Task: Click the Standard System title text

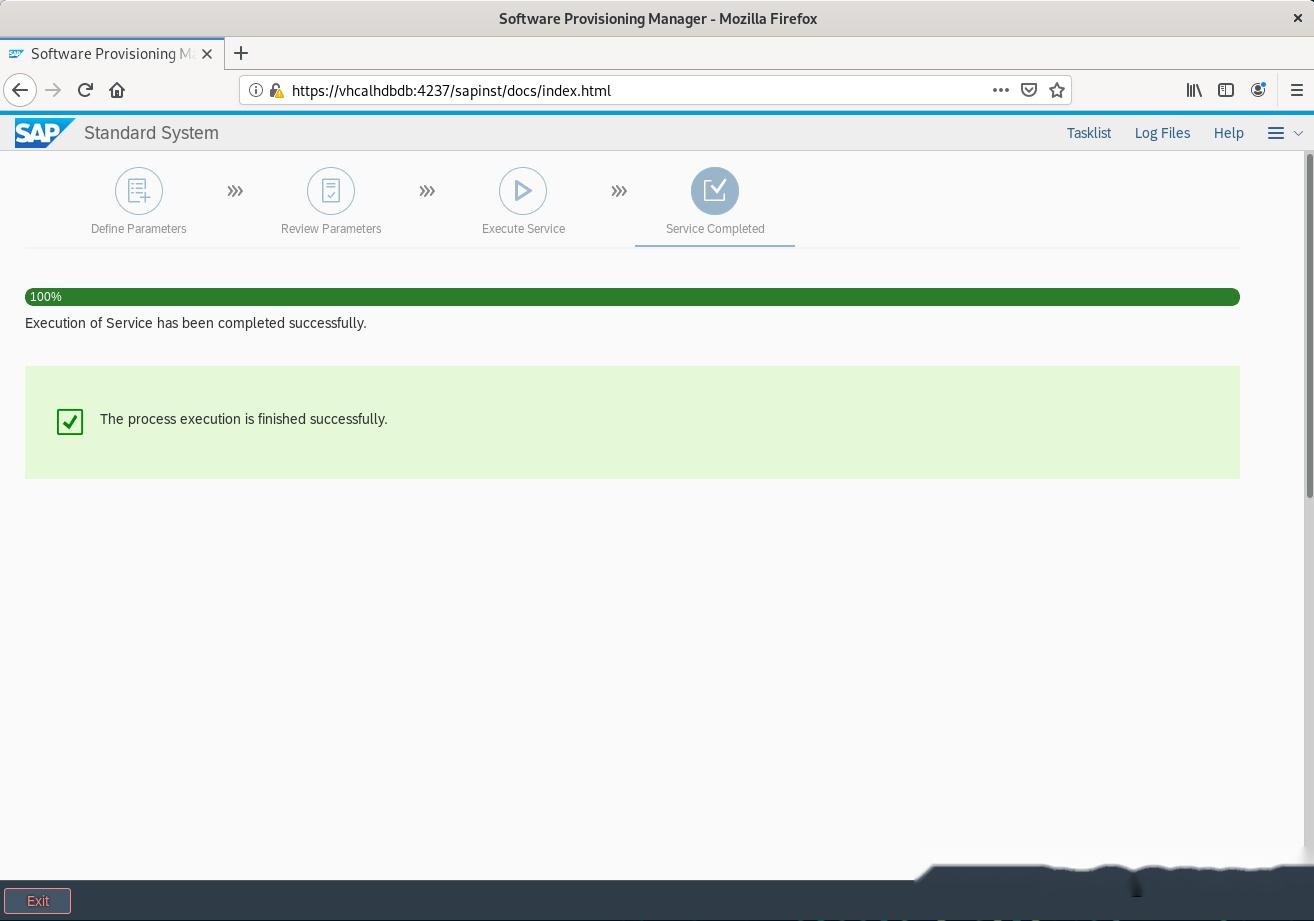Action: (x=151, y=133)
